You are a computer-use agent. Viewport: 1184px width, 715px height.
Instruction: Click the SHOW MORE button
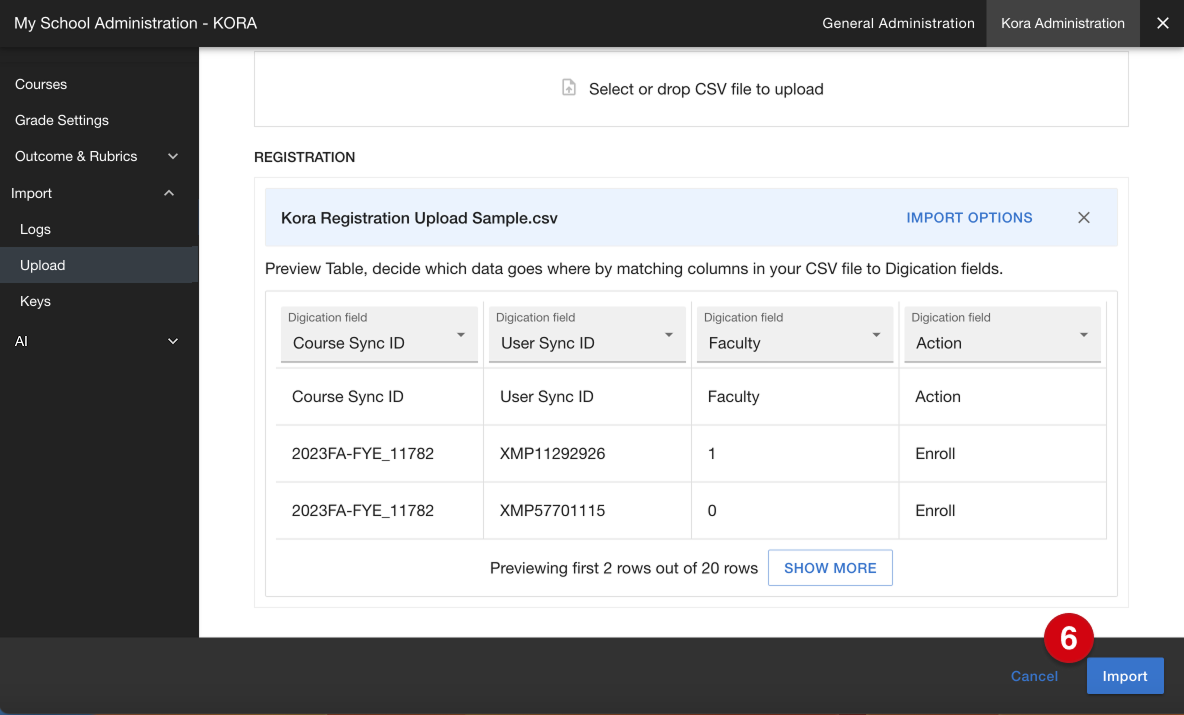click(830, 568)
